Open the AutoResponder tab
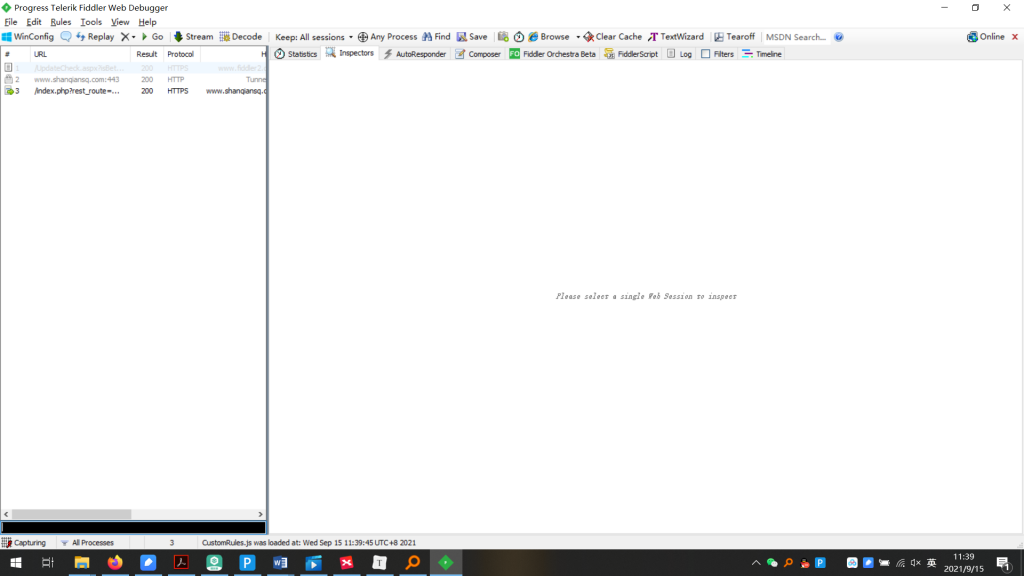1024x576 pixels. 415,54
